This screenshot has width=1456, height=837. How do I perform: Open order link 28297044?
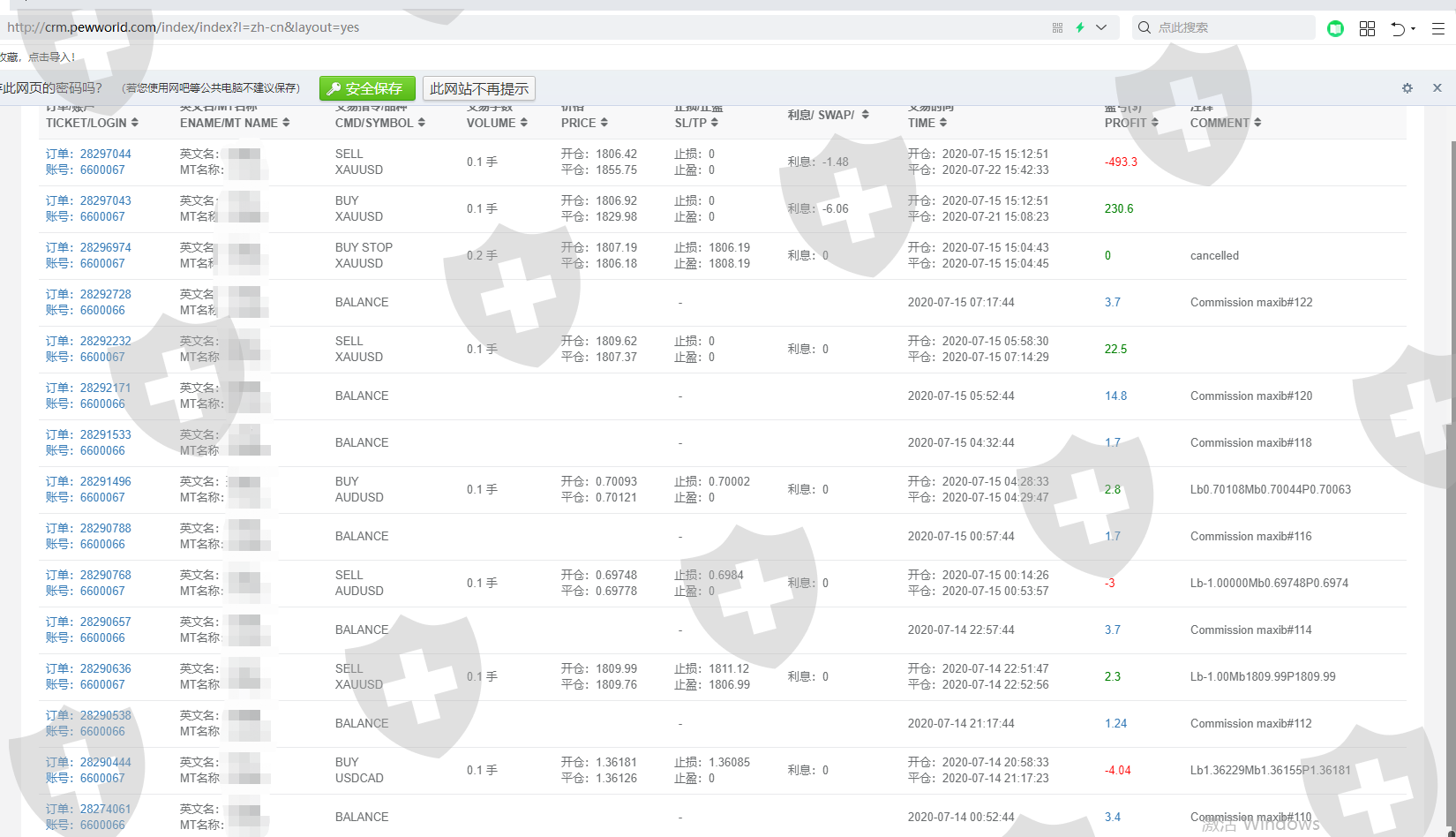pos(105,154)
